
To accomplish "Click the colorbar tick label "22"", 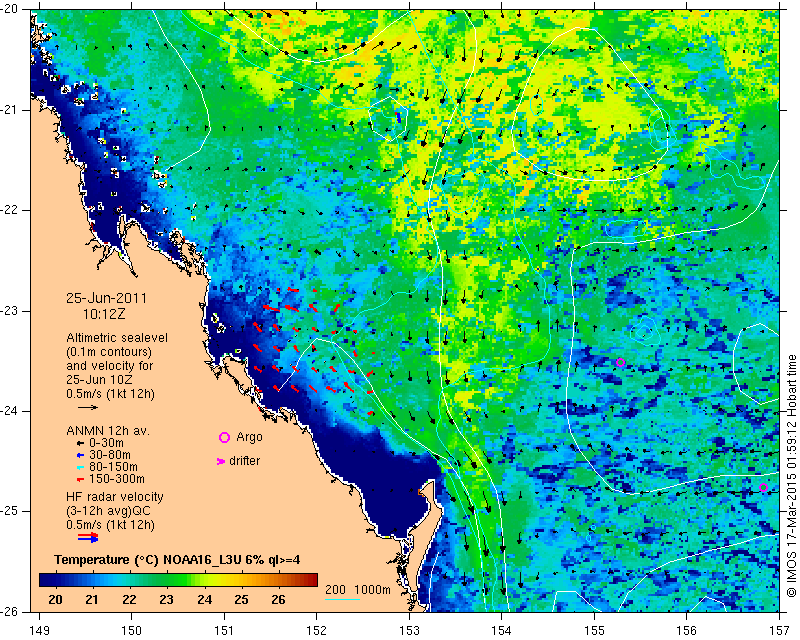I will click(x=130, y=600).
